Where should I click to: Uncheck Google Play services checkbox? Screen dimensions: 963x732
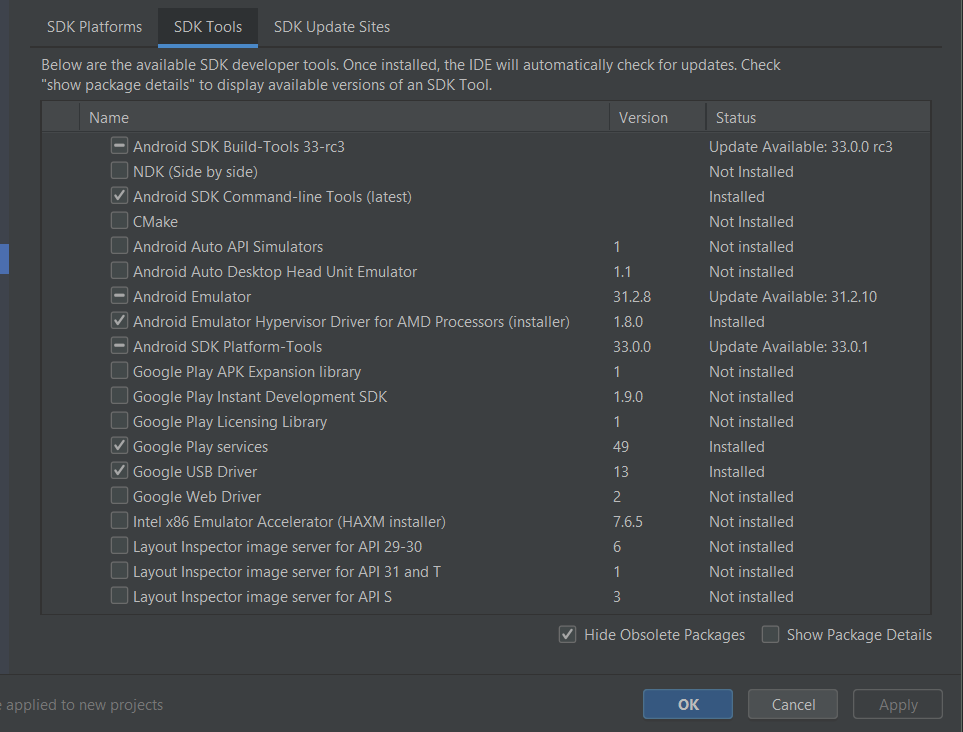119,447
